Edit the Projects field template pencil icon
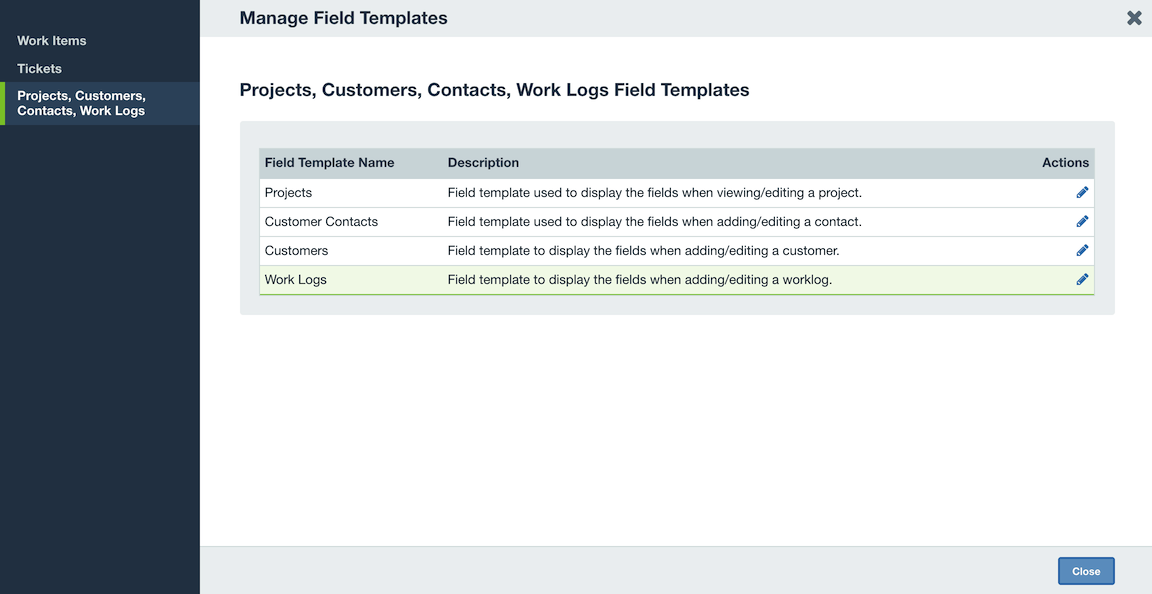Viewport: 1152px width, 594px height. tap(1082, 193)
